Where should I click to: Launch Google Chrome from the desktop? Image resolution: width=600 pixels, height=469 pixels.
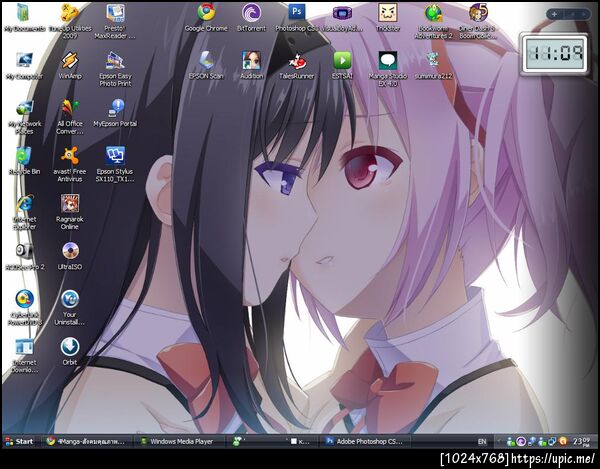[206, 18]
